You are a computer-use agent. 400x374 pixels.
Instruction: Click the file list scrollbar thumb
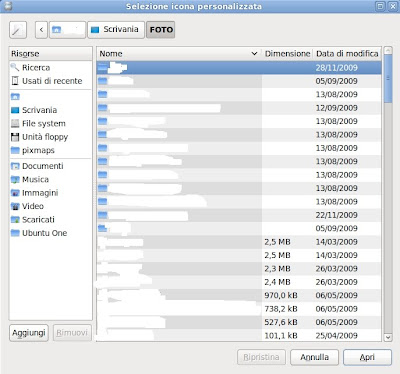point(388,79)
